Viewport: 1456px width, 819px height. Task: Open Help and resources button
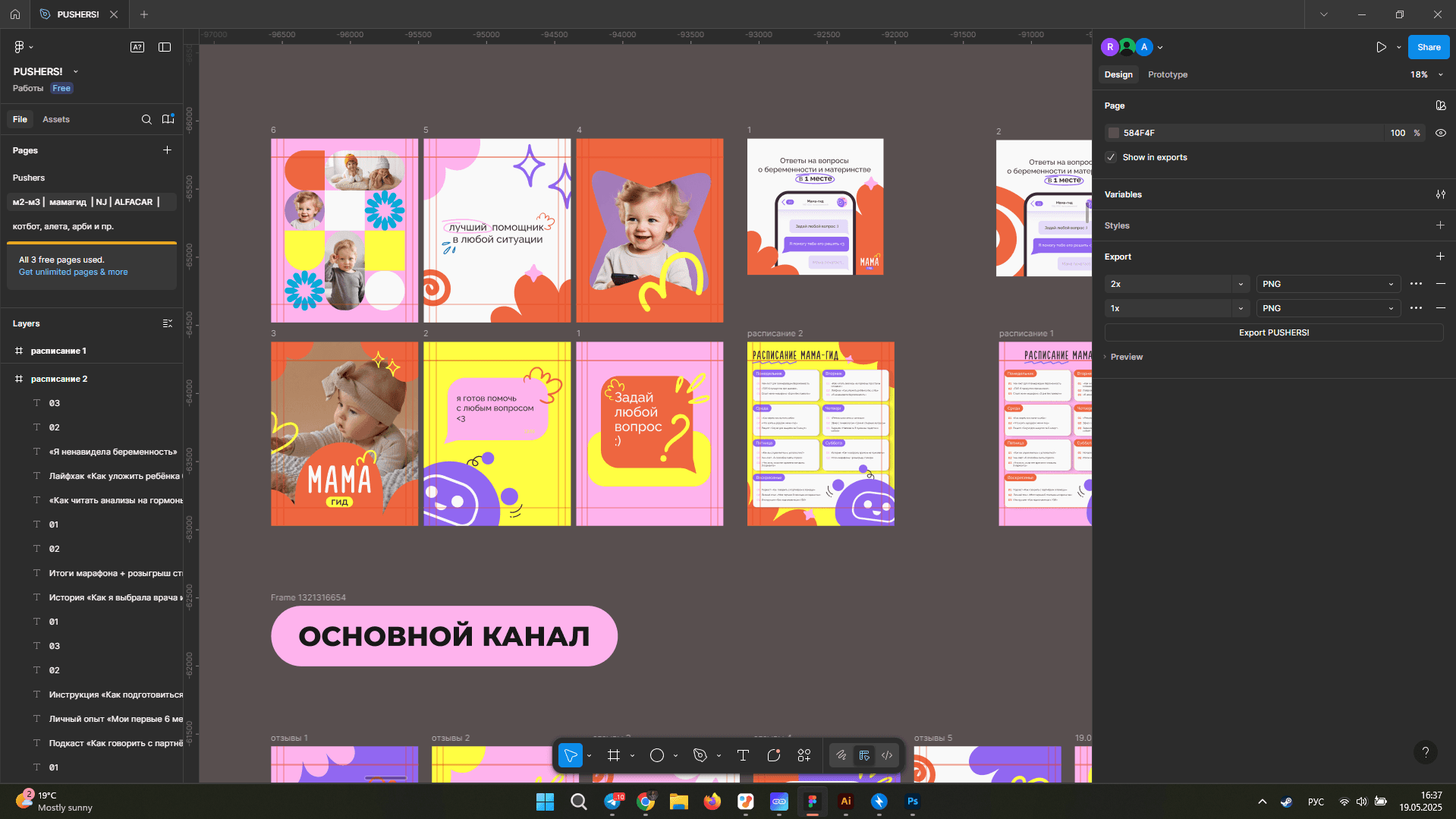[1425, 752]
